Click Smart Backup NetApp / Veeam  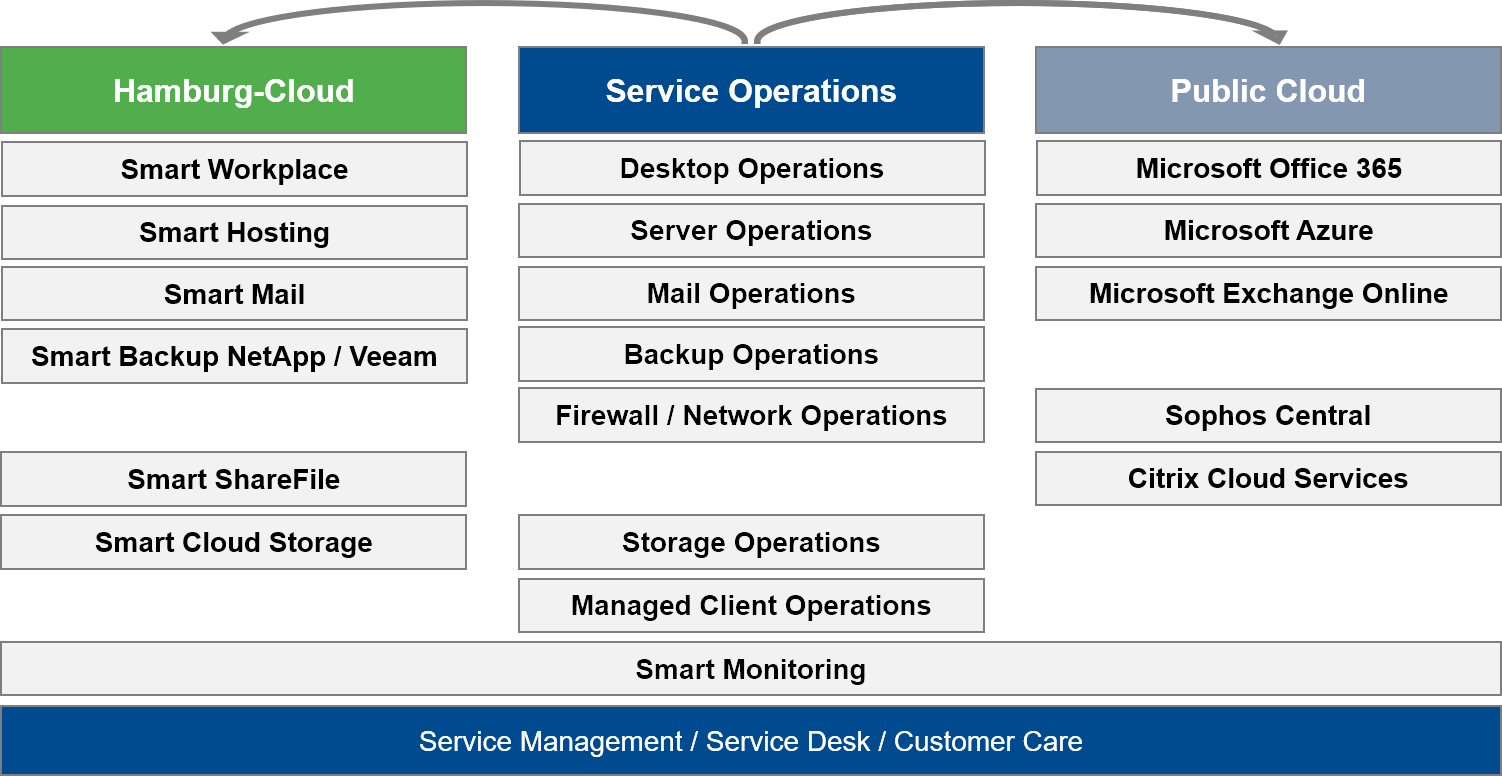pos(234,356)
